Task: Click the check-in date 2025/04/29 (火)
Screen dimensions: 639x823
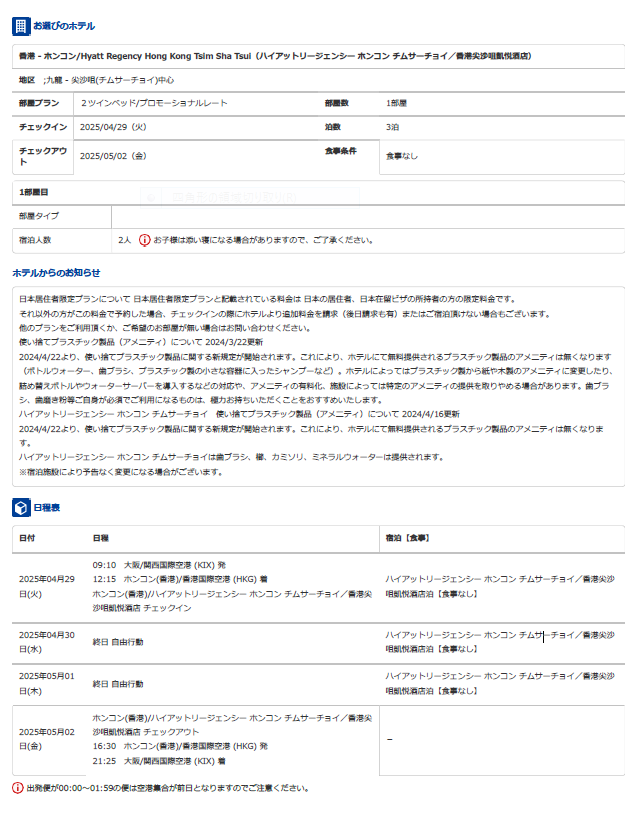Action: (x=113, y=127)
